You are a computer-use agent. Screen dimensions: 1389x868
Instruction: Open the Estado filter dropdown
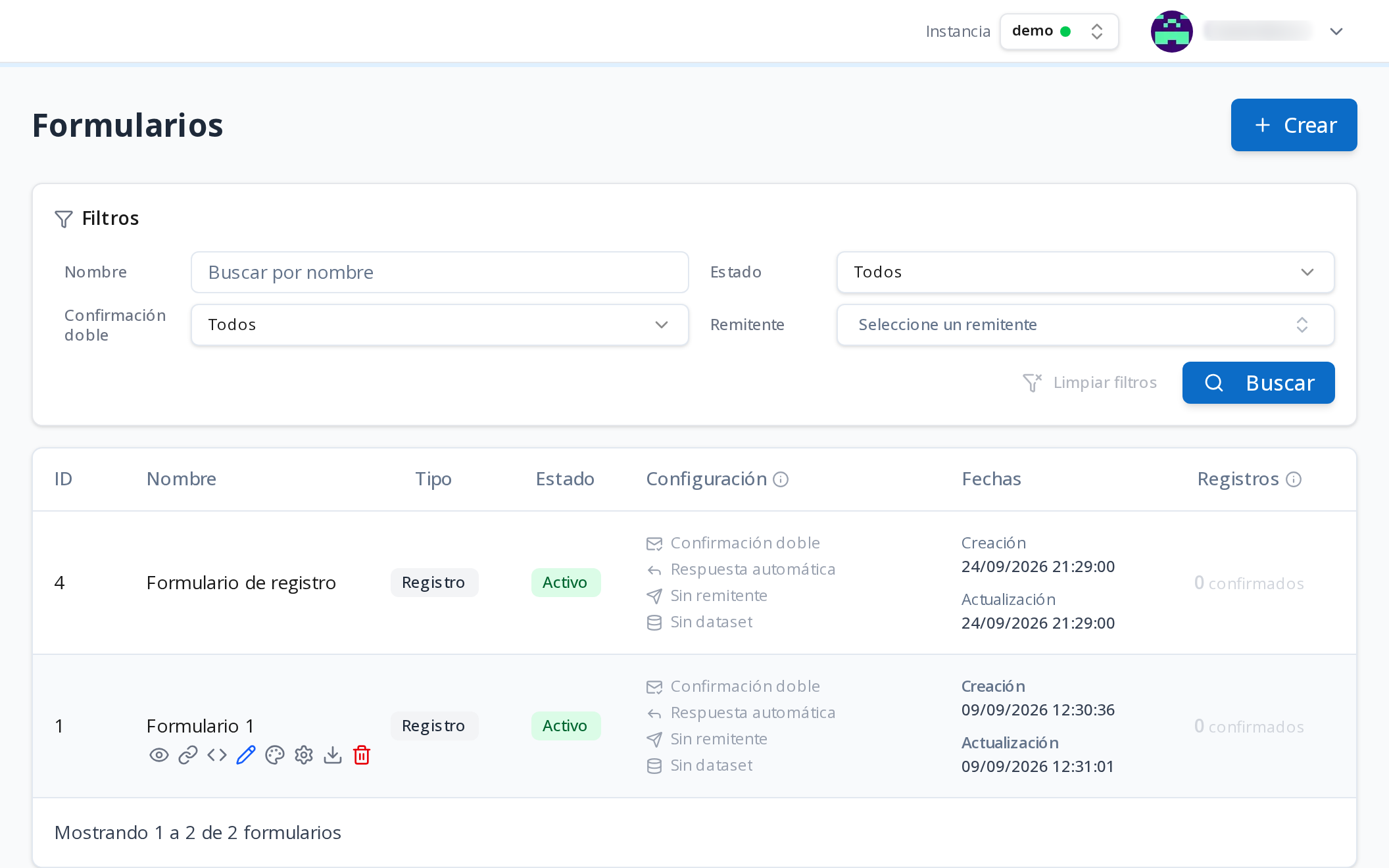pos(1085,272)
